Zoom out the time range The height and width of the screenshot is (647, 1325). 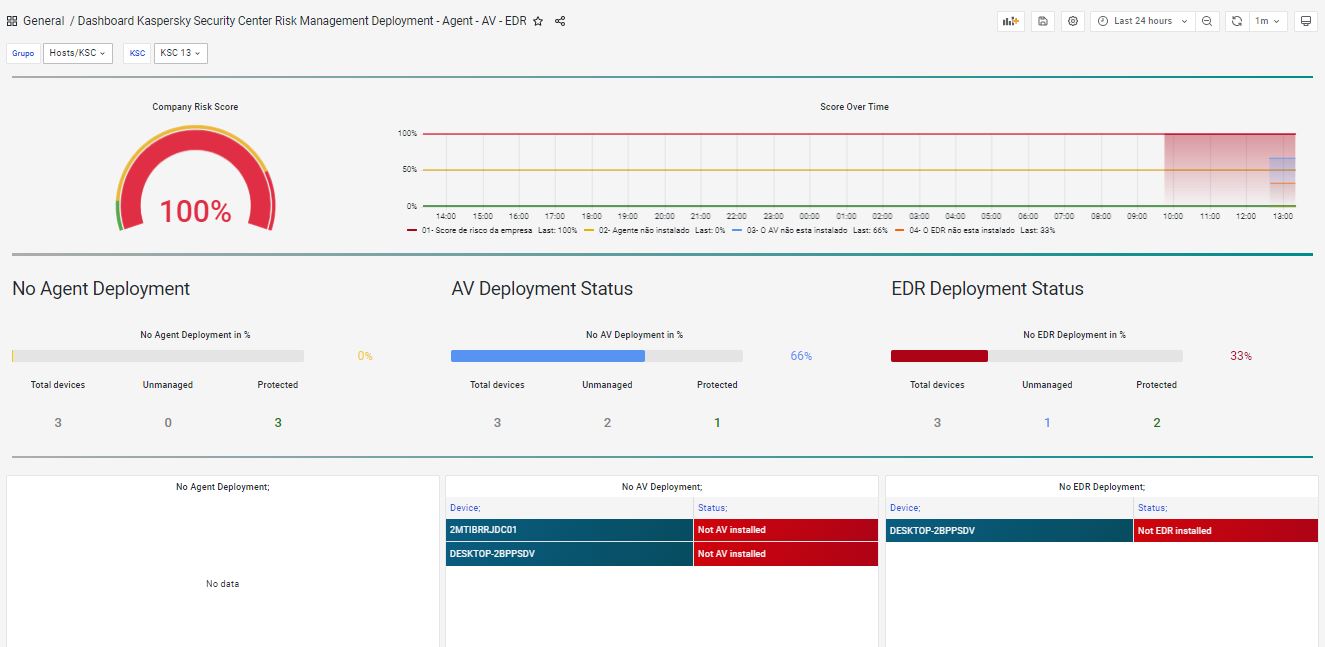[x=1208, y=21]
